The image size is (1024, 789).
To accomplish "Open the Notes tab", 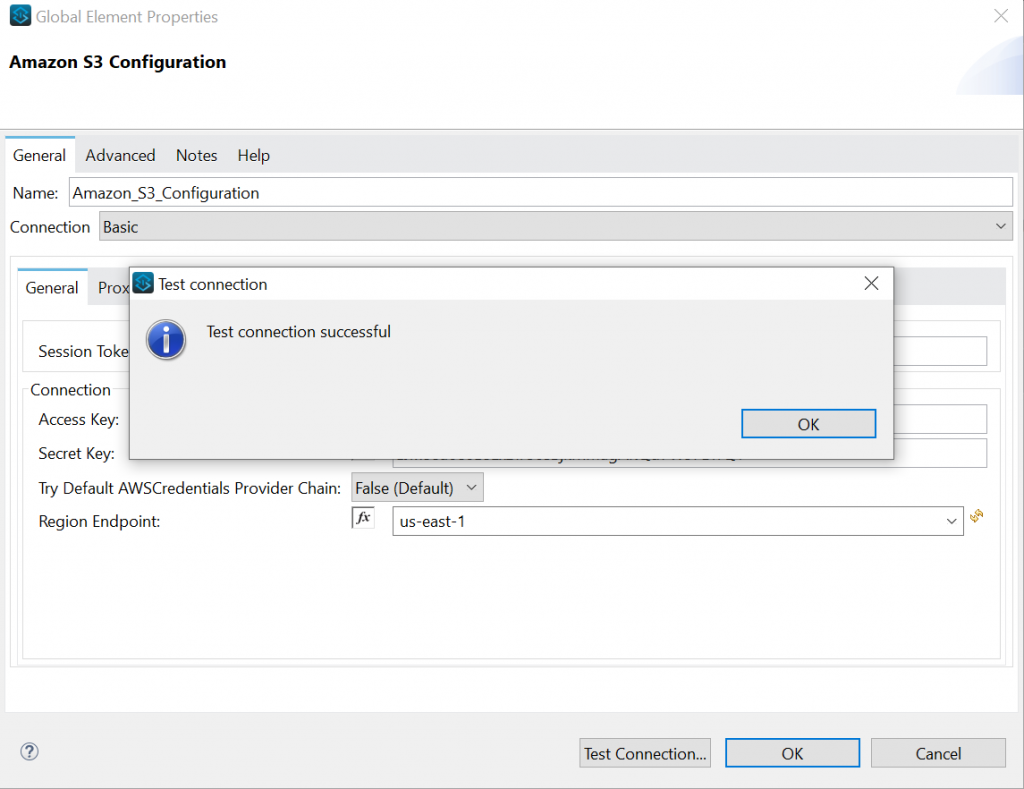I will [x=196, y=155].
